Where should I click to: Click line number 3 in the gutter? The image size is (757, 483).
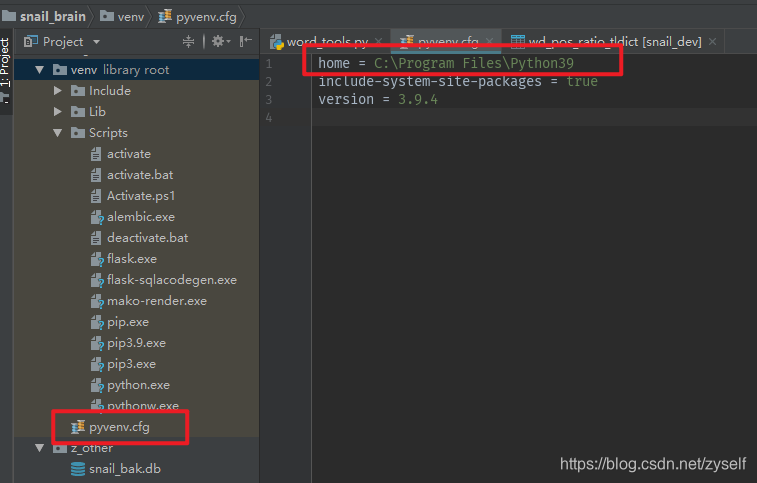(269, 99)
